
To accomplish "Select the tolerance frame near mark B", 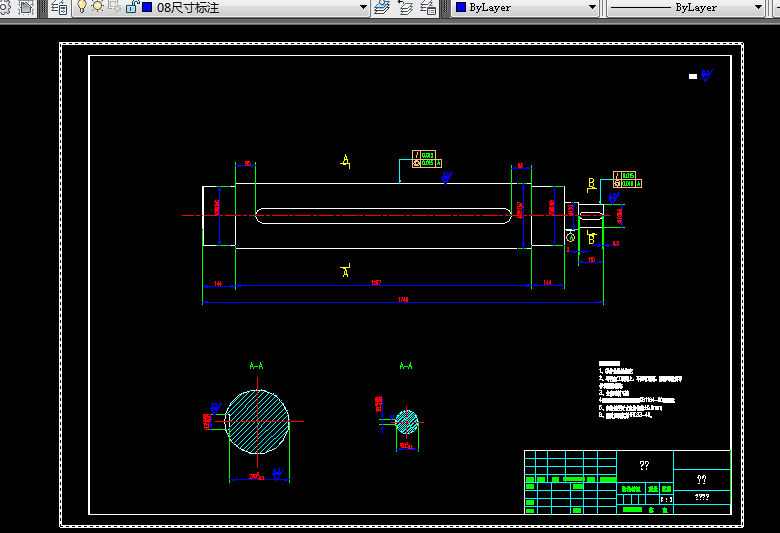I will (627, 180).
